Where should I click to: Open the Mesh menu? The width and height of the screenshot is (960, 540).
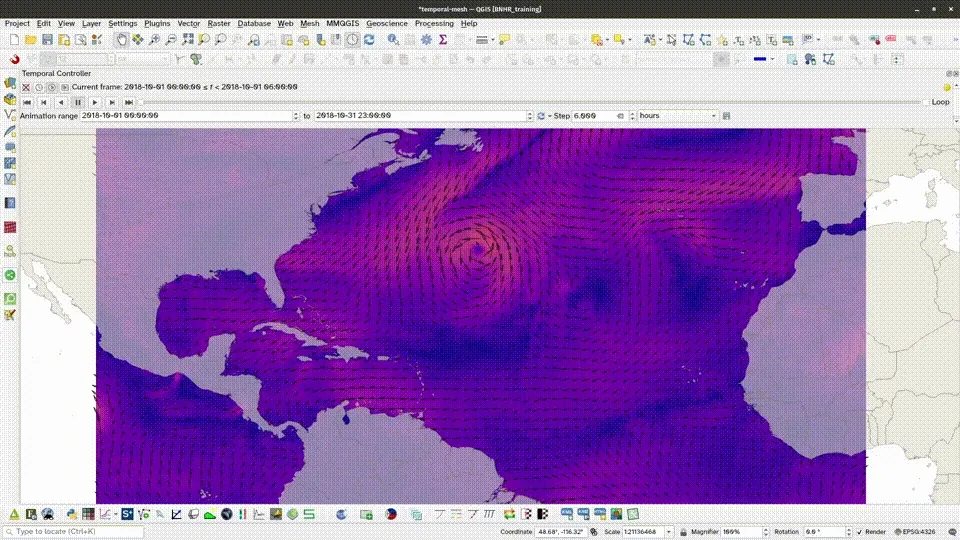pyautogui.click(x=309, y=23)
